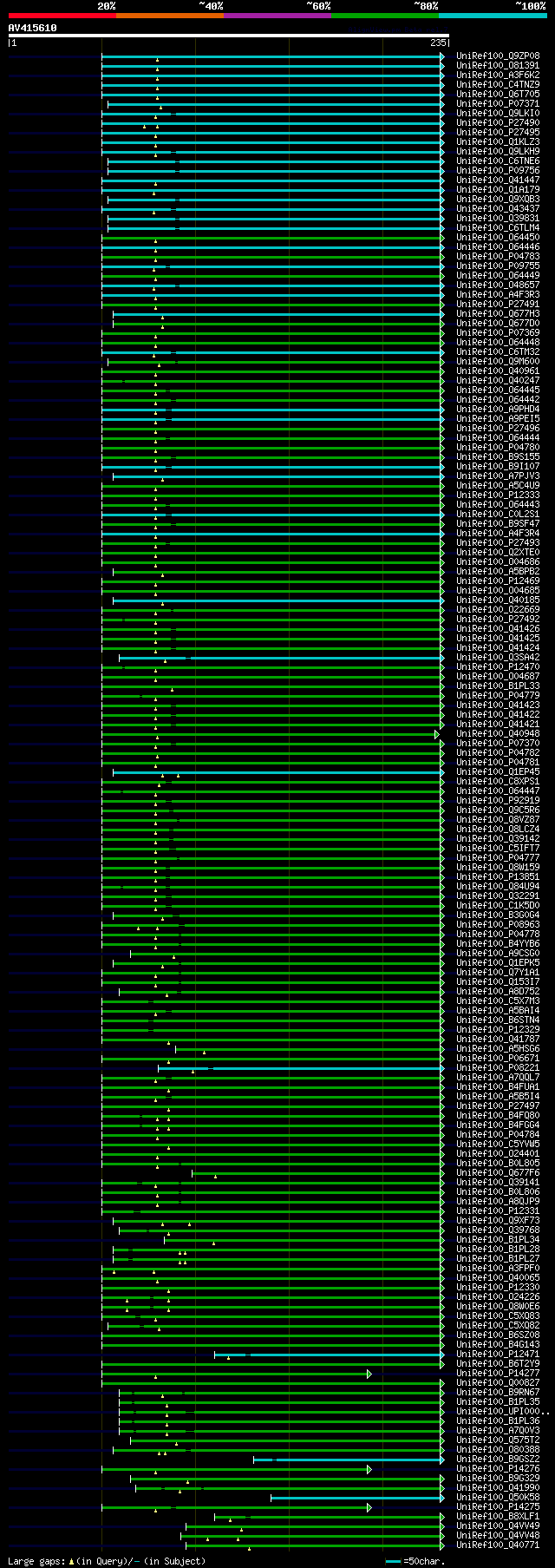555x1568 pixels.
Task: Click the arrowhead ending the UniRef100_P14275 bar
Action: coord(369,1507)
